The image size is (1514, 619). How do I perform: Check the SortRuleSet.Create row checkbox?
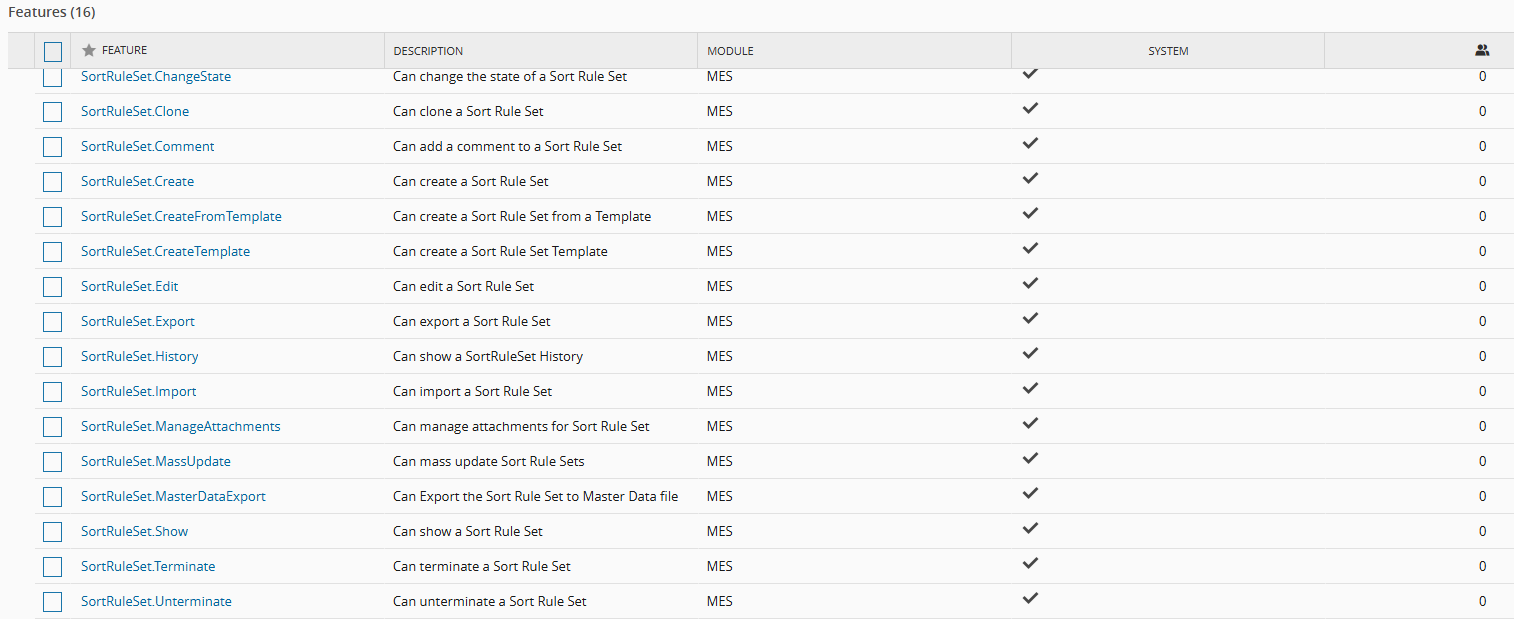coord(53,182)
